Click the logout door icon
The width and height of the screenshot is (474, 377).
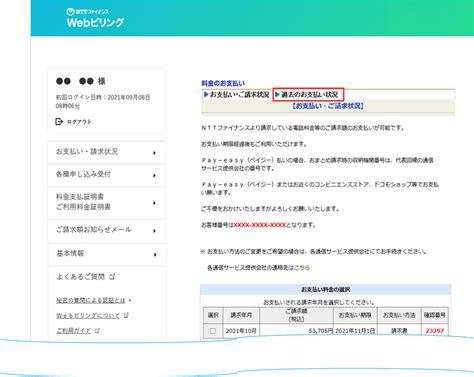59,122
